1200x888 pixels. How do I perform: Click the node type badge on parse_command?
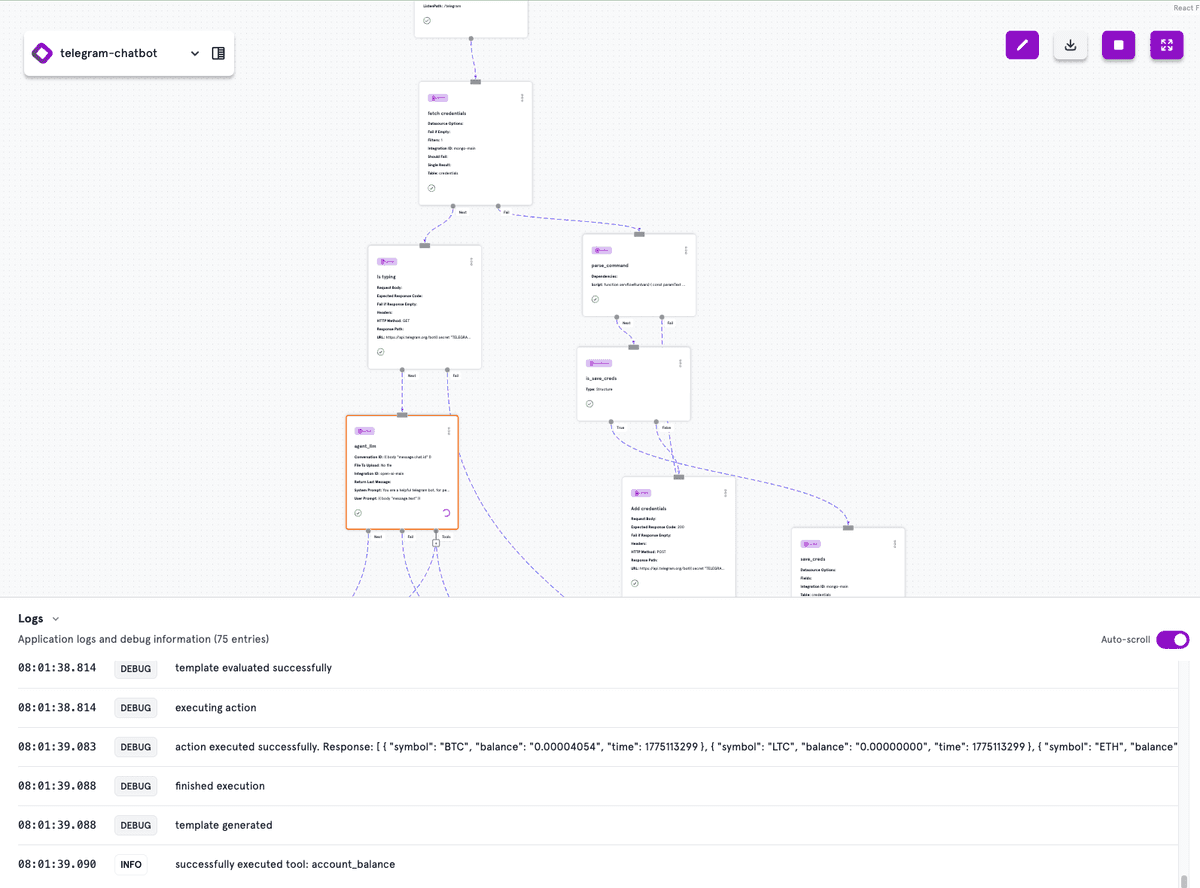602,250
